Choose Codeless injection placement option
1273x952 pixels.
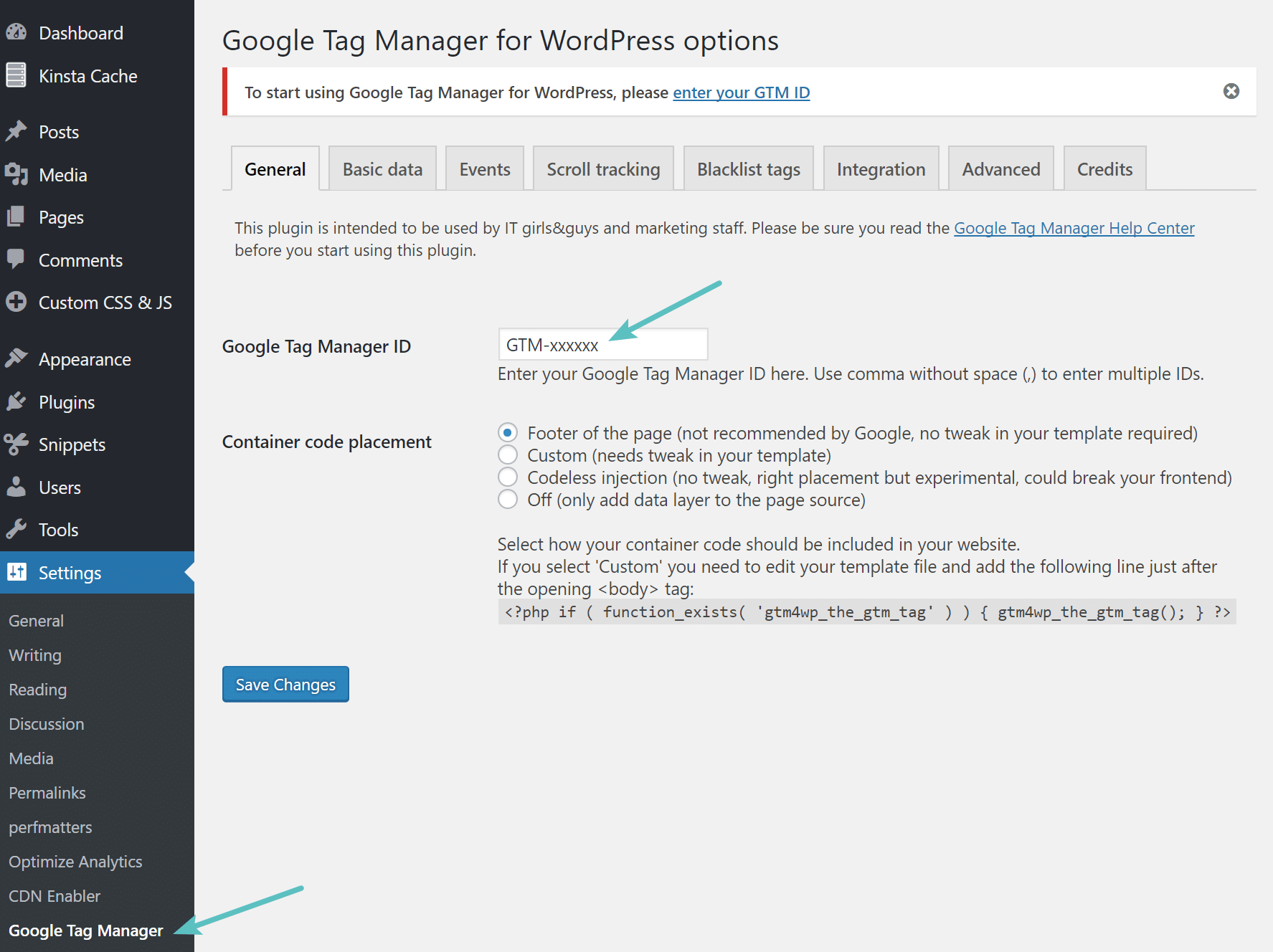(x=508, y=477)
